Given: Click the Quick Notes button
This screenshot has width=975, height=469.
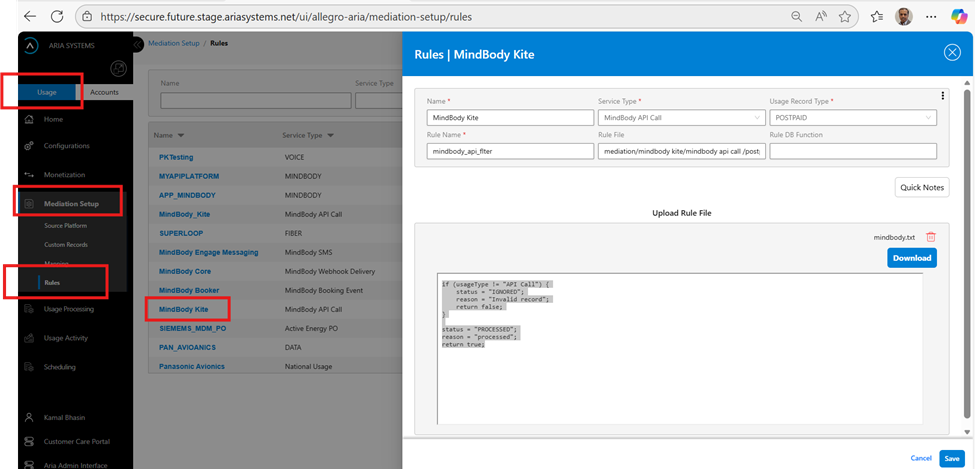Looking at the screenshot, I should pos(922,187).
